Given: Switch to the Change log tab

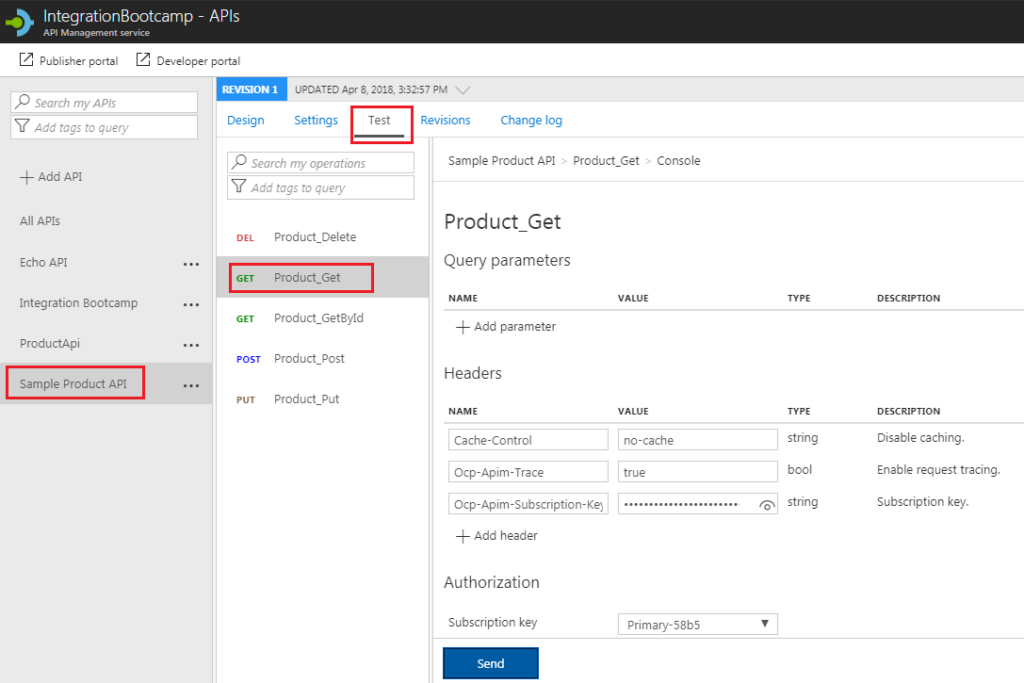Looking at the screenshot, I should 531,120.
